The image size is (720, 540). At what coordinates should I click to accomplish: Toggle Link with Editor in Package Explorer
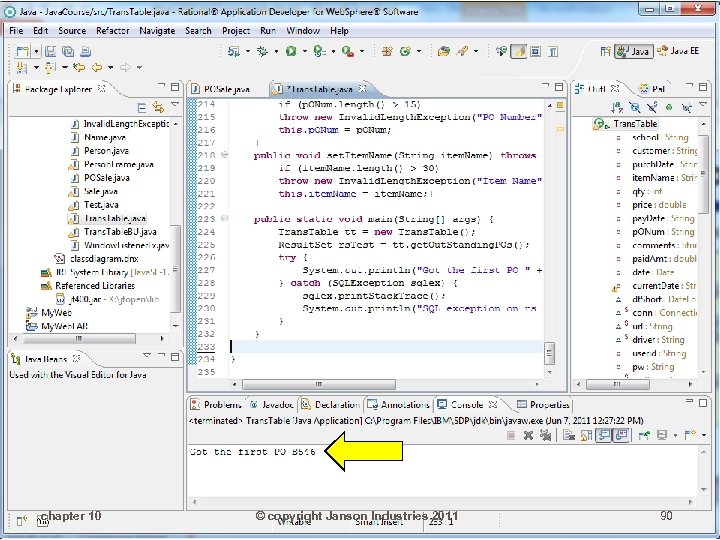(x=158, y=108)
